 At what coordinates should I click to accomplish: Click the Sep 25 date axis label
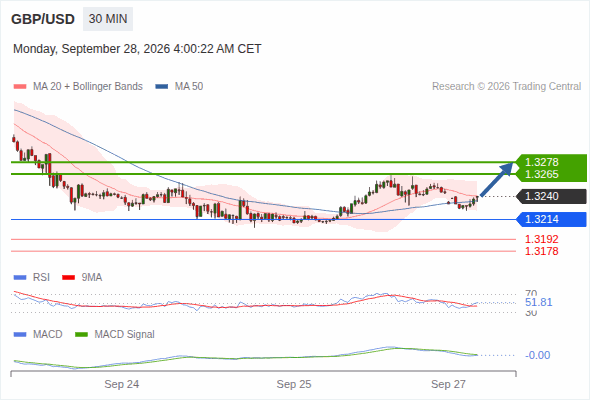coord(294,384)
